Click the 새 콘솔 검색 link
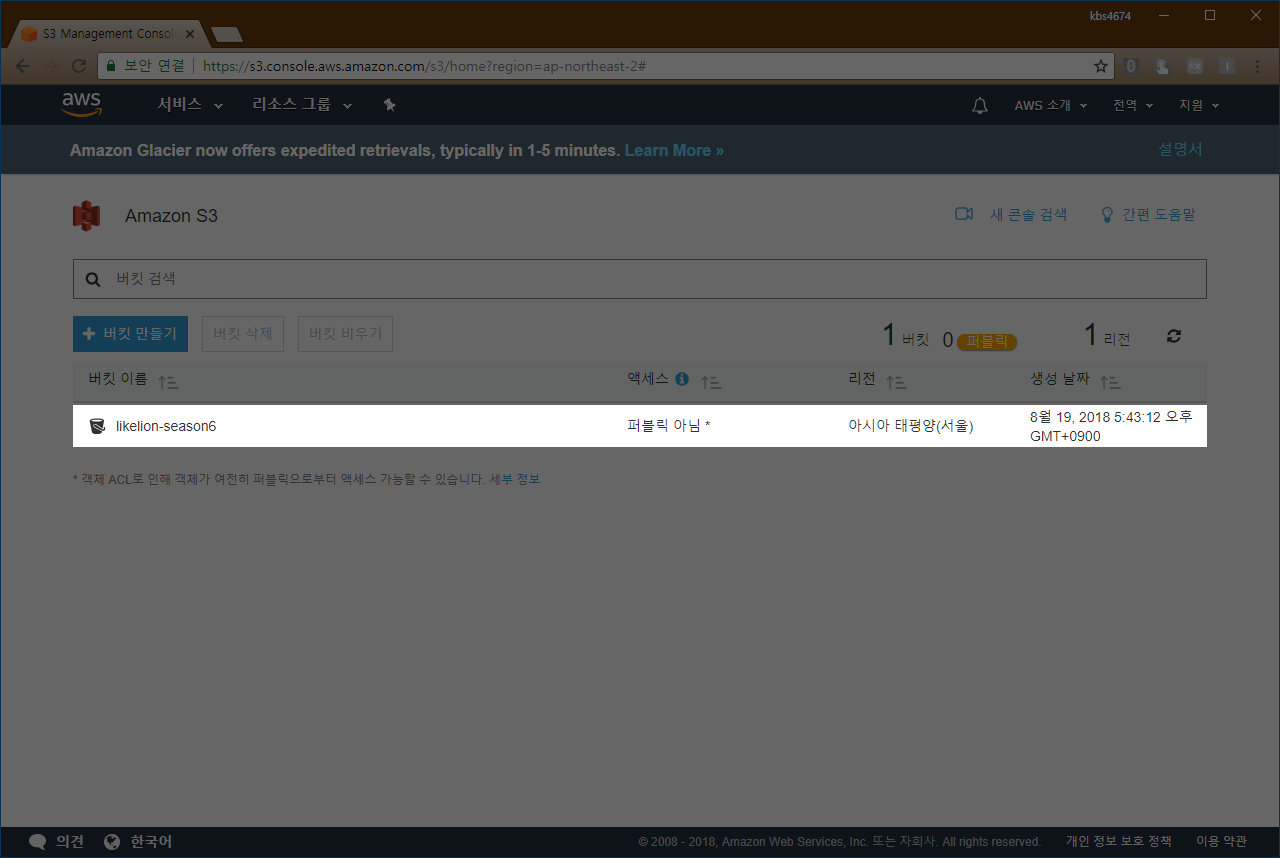 pos(1028,214)
